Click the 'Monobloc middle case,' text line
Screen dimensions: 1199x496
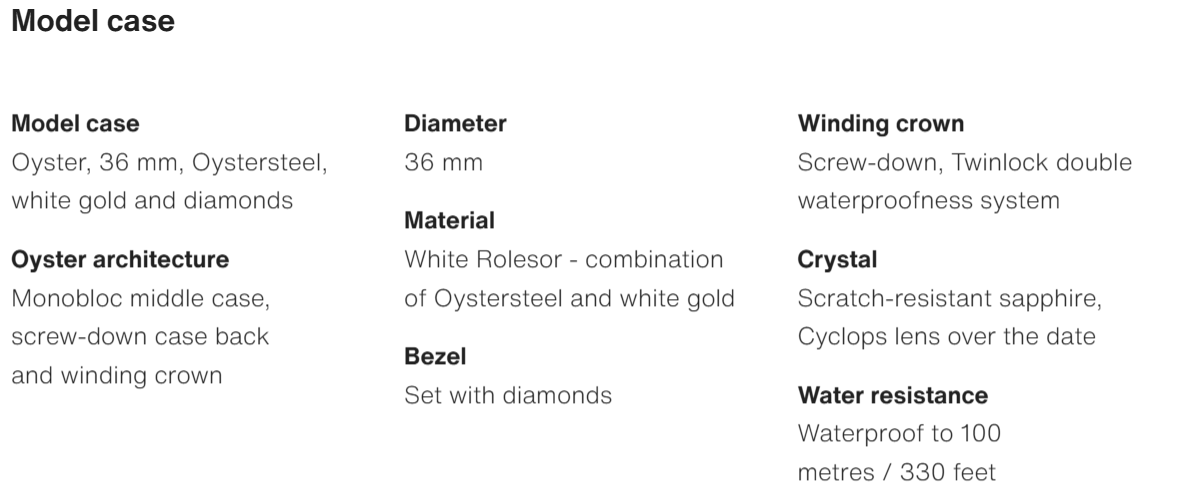click(x=140, y=298)
